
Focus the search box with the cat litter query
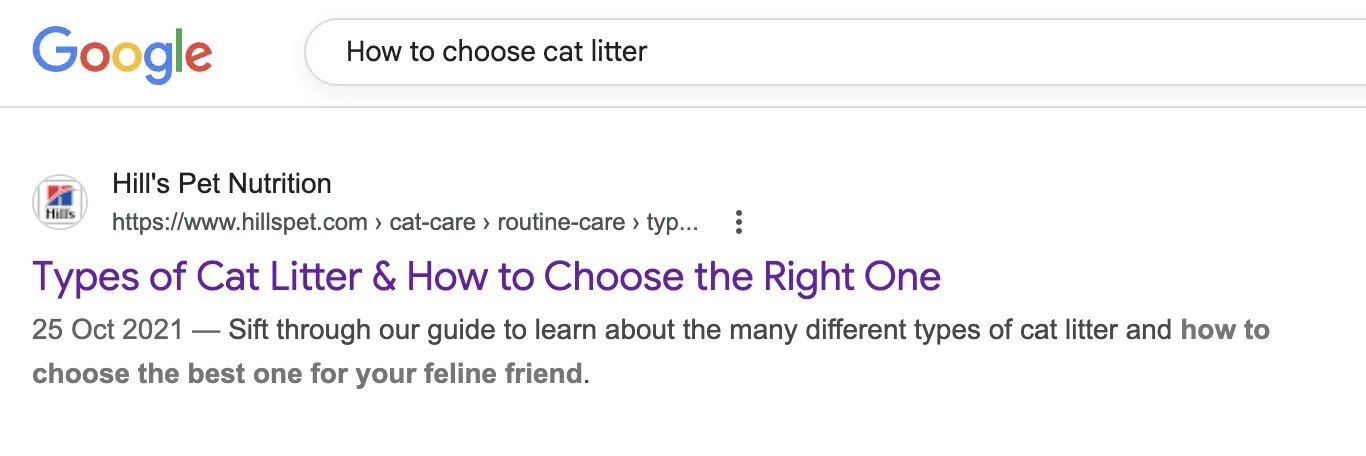[x=800, y=51]
